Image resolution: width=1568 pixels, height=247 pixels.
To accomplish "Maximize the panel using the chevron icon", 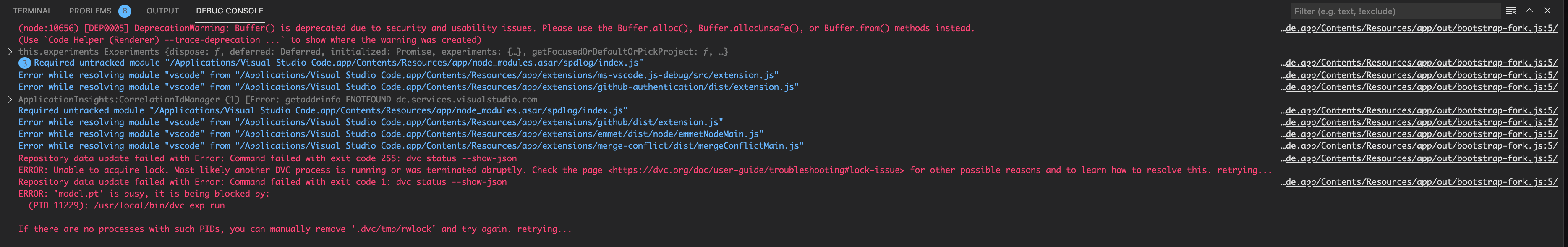I will pyautogui.click(x=1529, y=11).
